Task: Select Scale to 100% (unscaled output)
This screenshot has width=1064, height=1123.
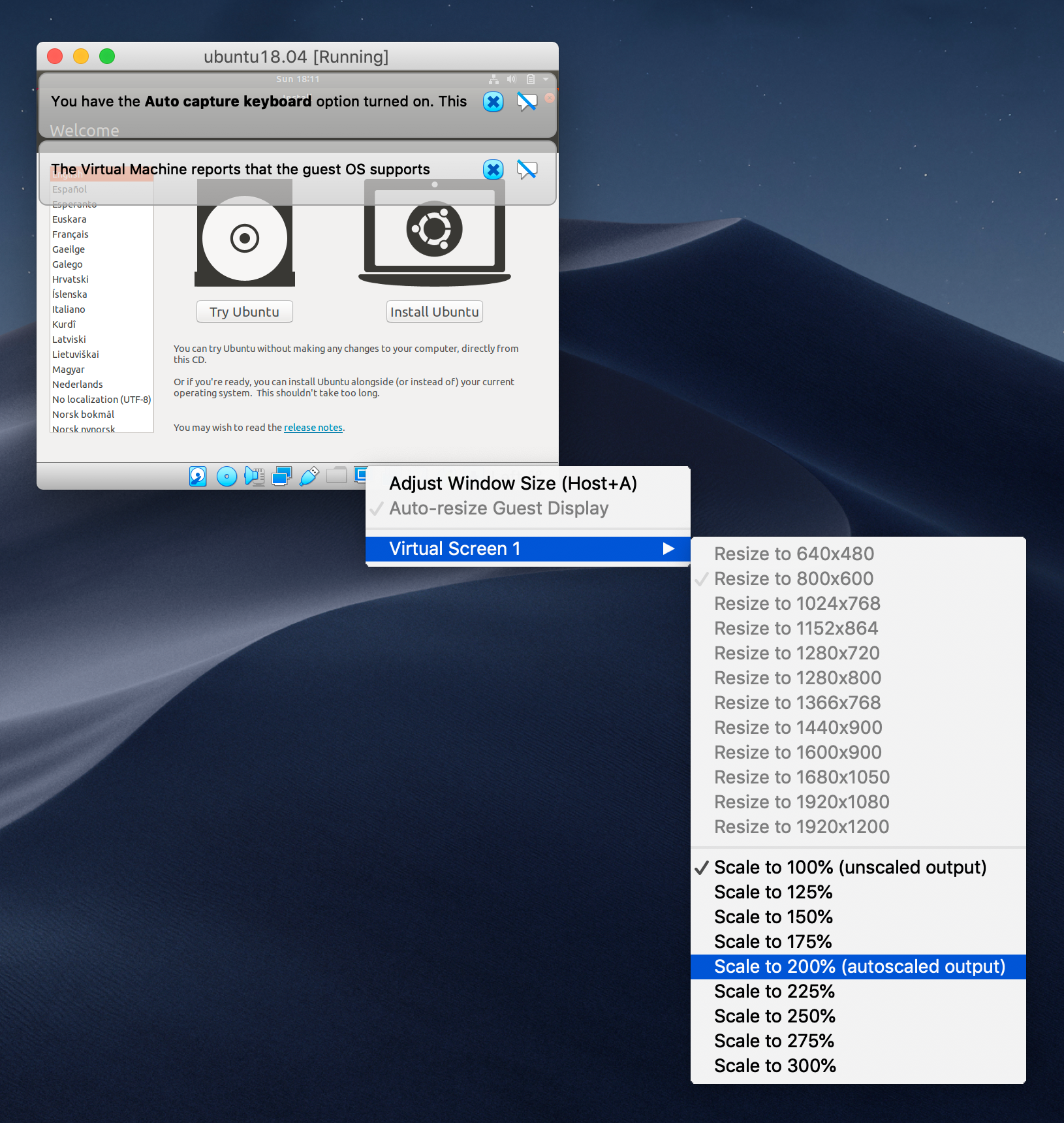Action: point(858,867)
